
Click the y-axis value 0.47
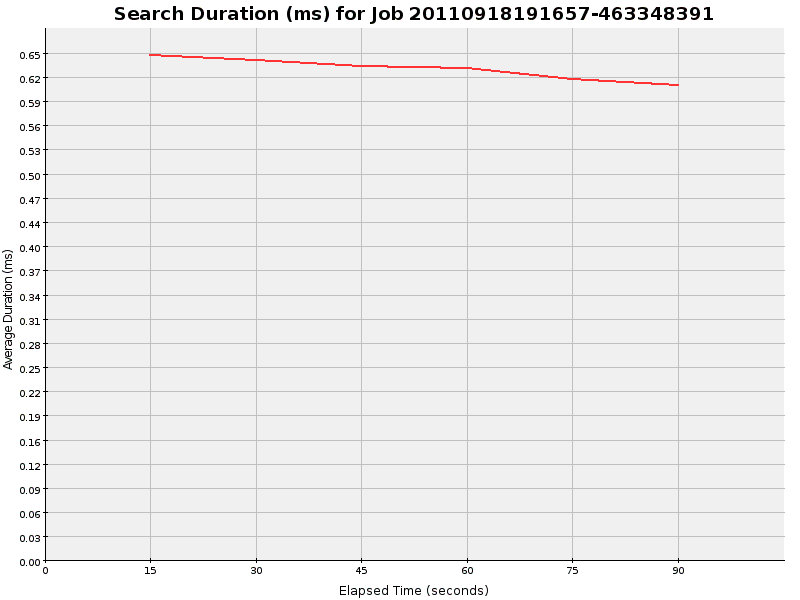pyautogui.click(x=30, y=201)
